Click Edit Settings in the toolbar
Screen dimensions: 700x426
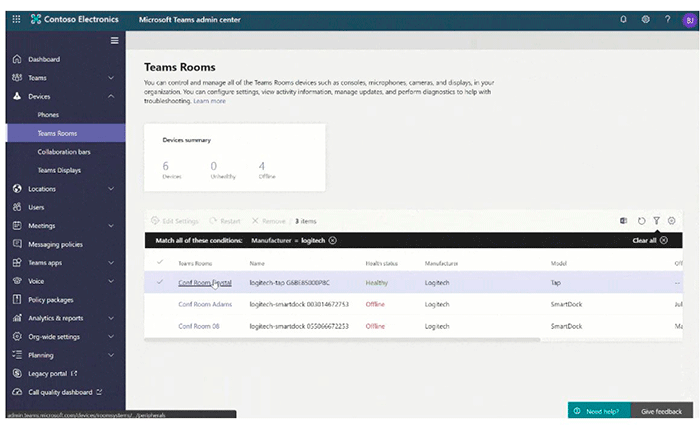(175, 221)
